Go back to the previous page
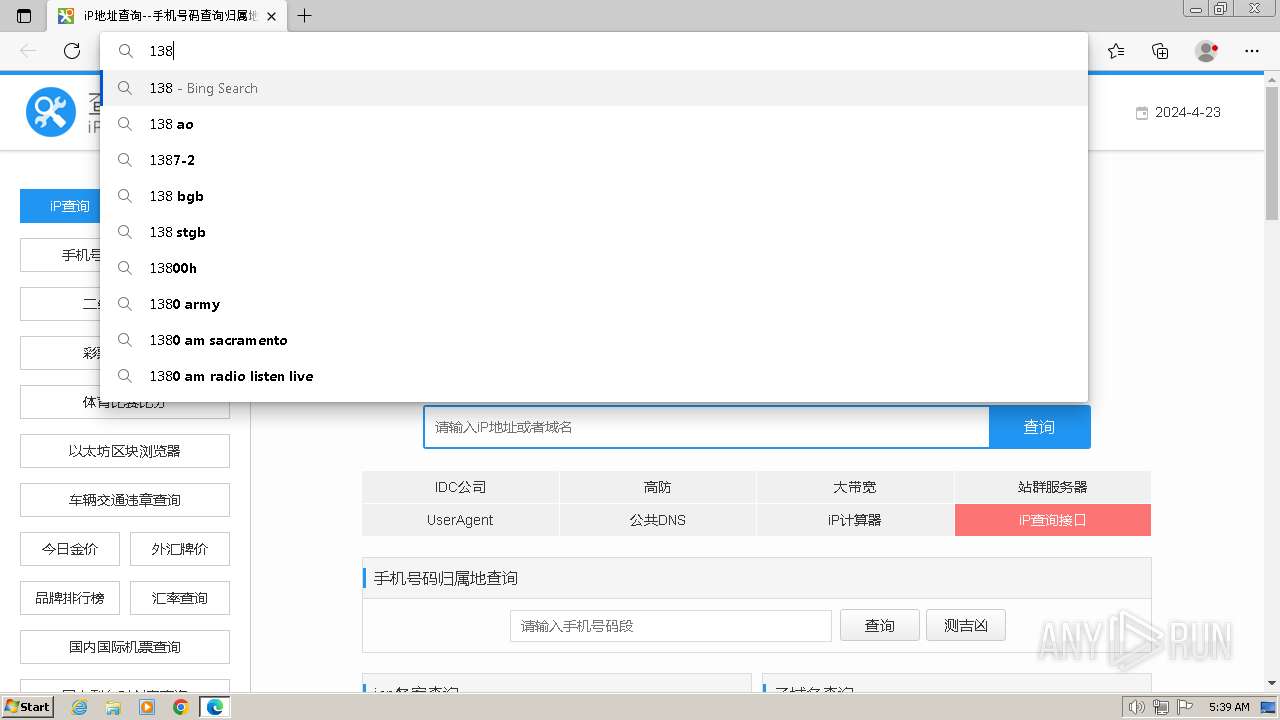 pos(28,51)
